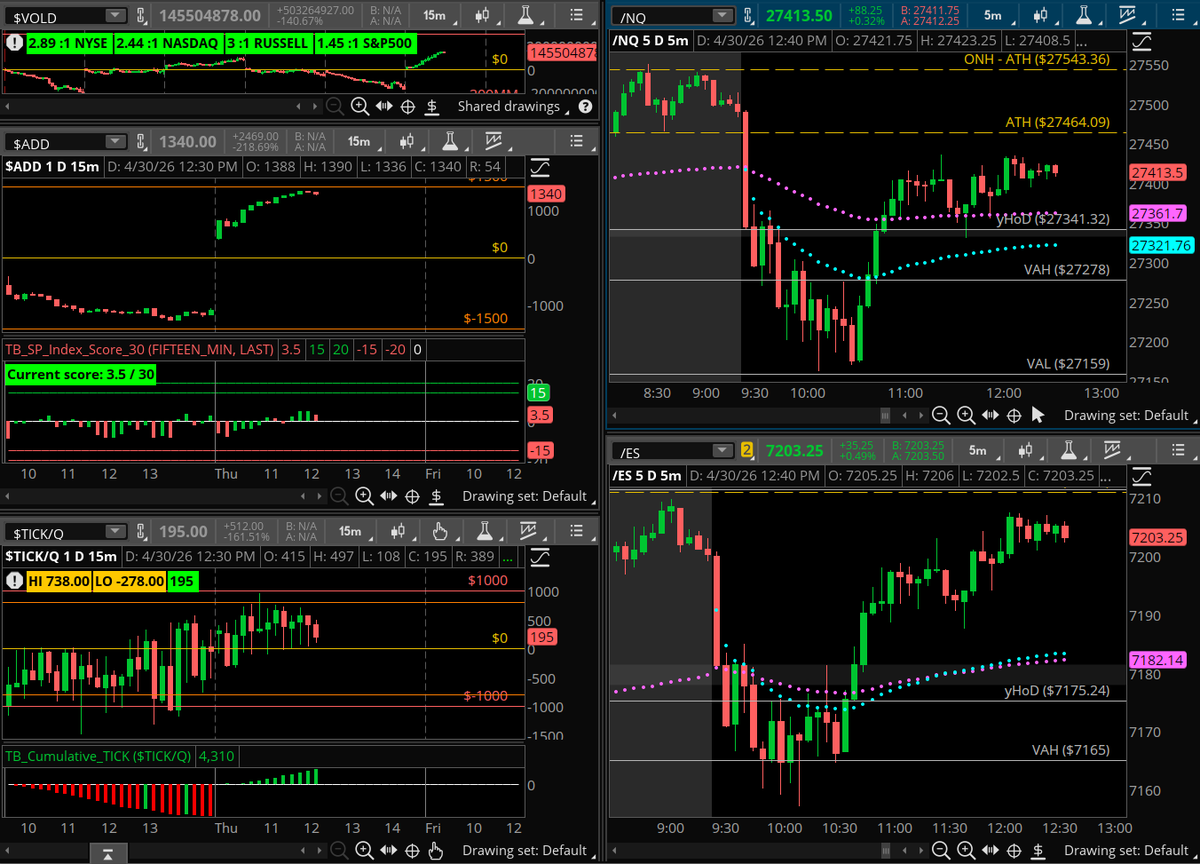This screenshot has height=864, width=1200.
Task: Toggle symbol link for $TICK/Q chart
Action: click(142, 531)
